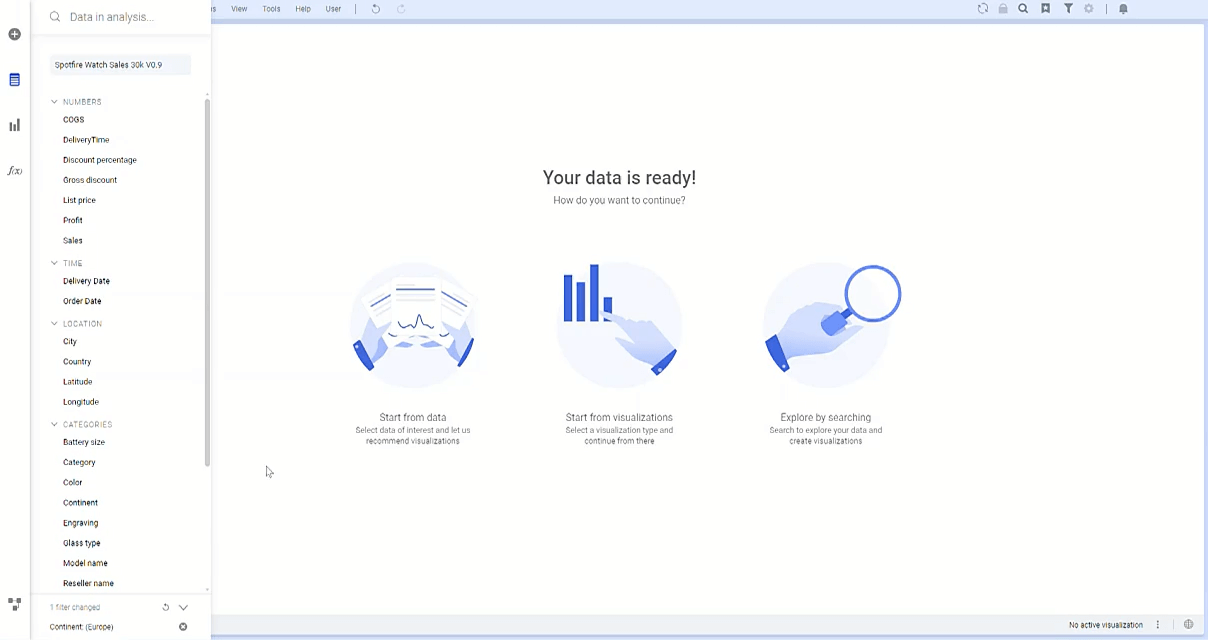
Task: Select the Sales column
Action: pyautogui.click(x=73, y=241)
